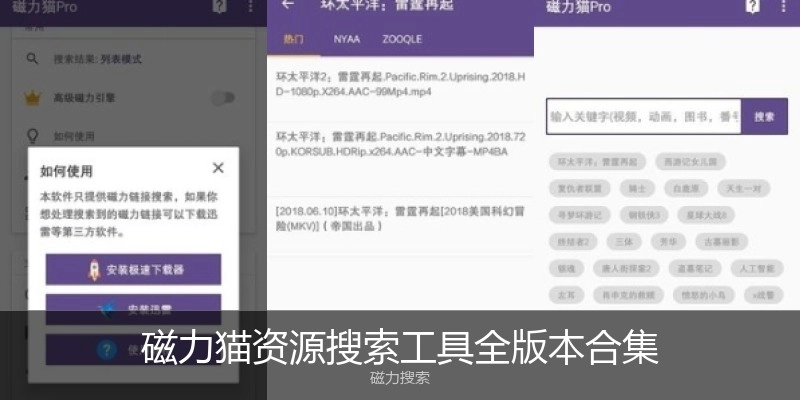The width and height of the screenshot is (800, 400).
Task: Open the help icon in the left 磁力猫Pro header
Action: (x=219, y=7)
